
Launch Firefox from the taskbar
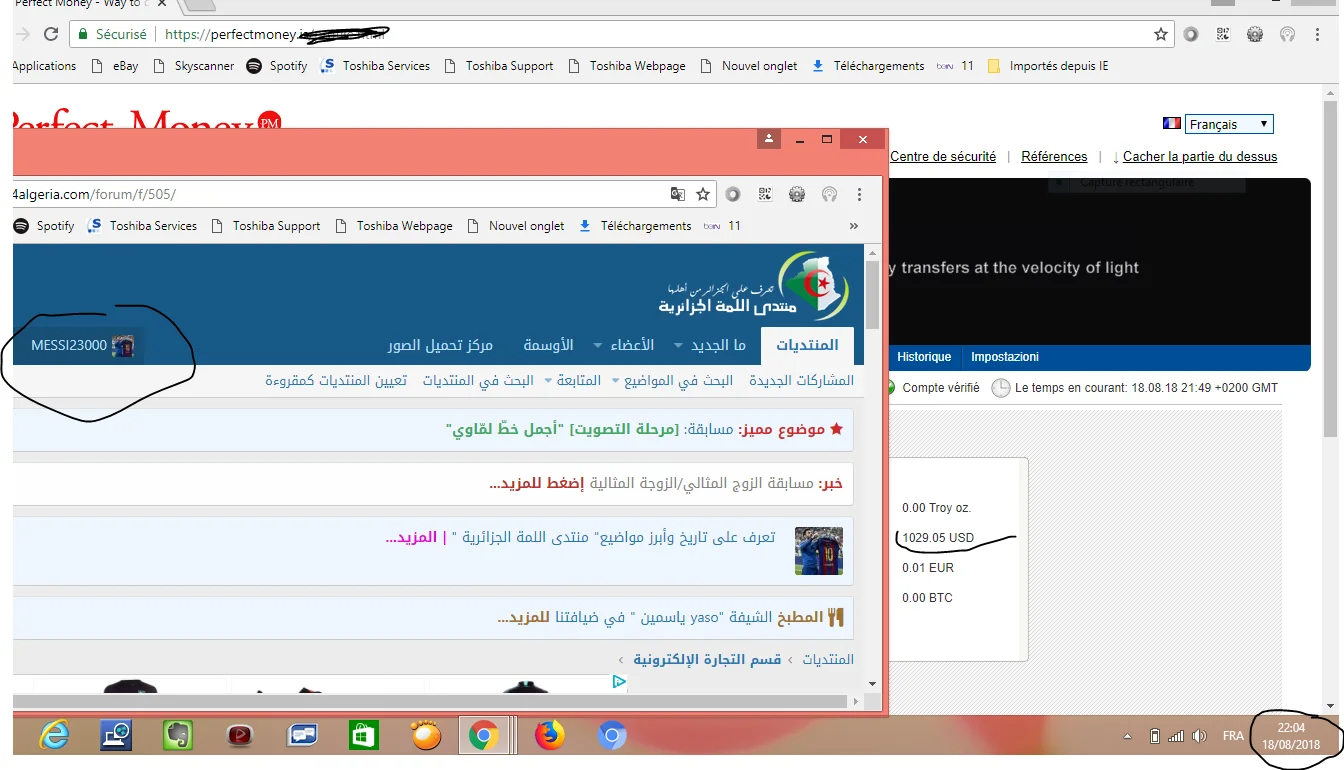[x=549, y=737]
